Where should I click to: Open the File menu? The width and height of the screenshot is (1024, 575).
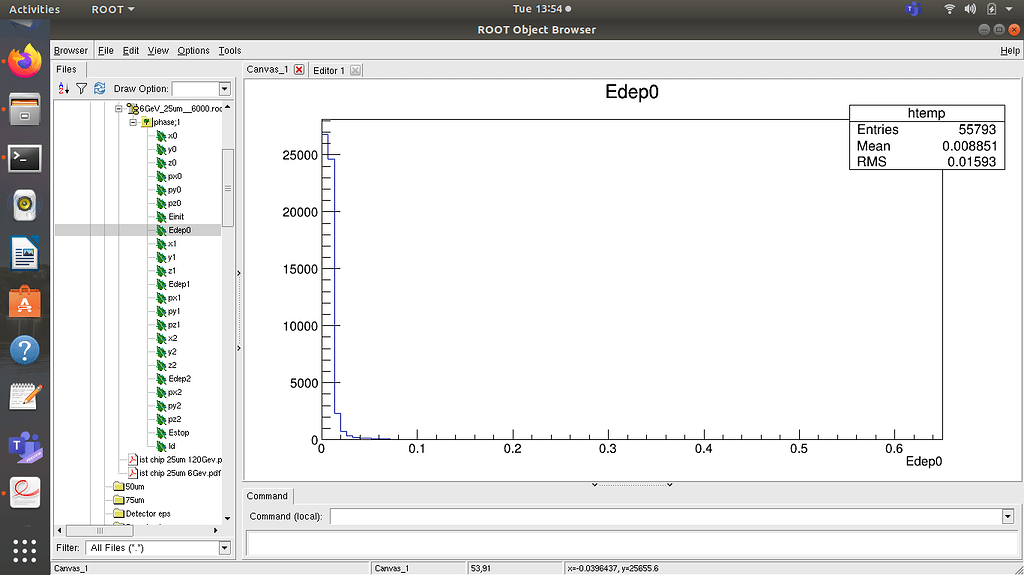click(106, 50)
